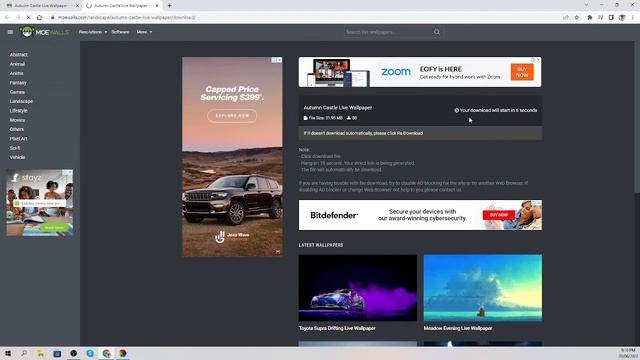
Task: Open the Software menu link
Action: pyautogui.click(x=120, y=32)
